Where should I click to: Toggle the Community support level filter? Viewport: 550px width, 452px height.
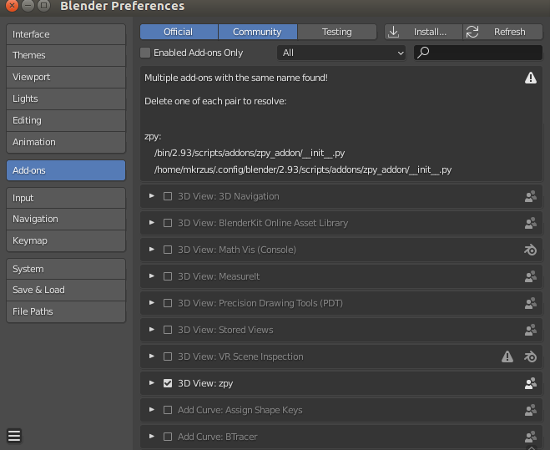pos(258,32)
